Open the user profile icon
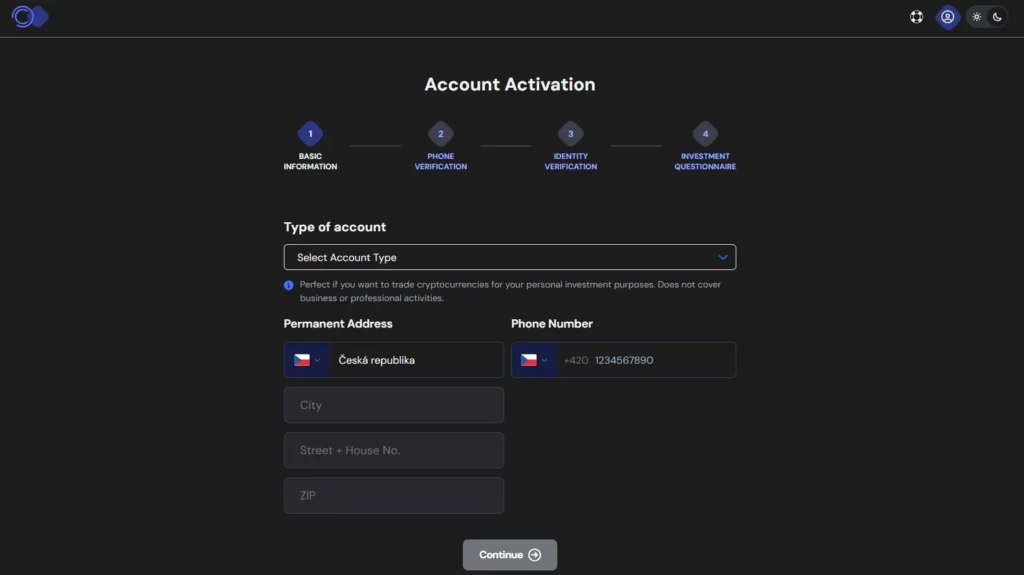Image resolution: width=1024 pixels, height=575 pixels. pyautogui.click(x=947, y=17)
